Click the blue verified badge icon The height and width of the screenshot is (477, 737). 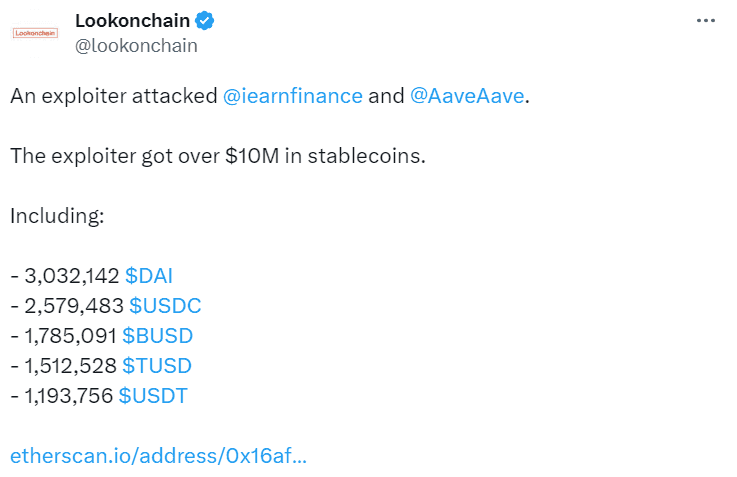coord(204,21)
